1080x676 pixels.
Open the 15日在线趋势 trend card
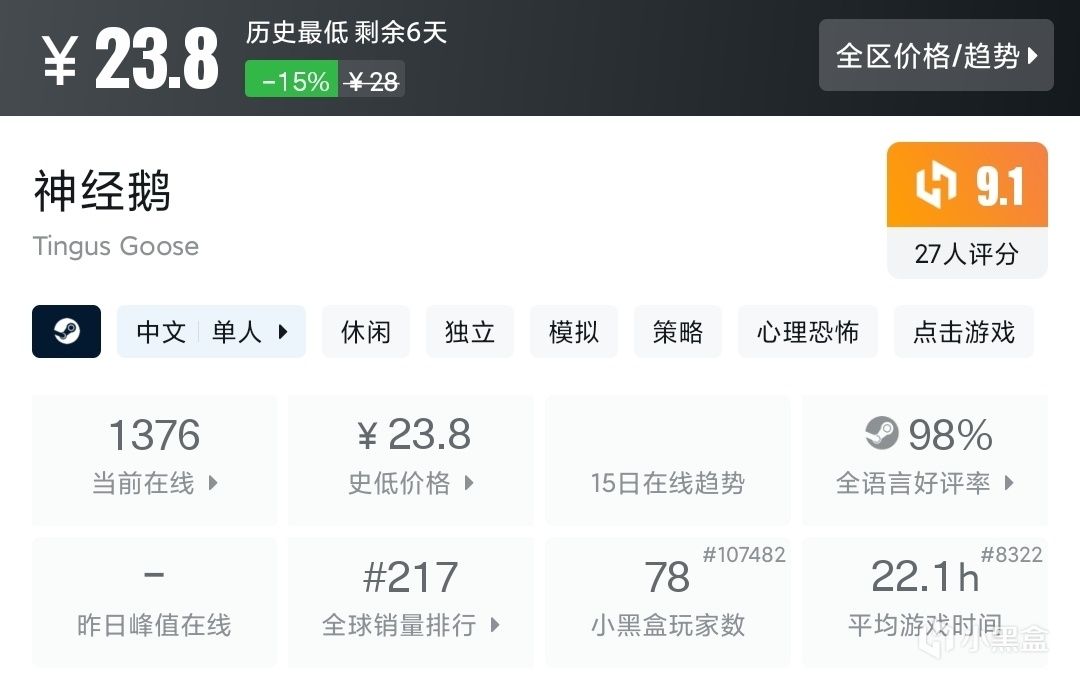coord(668,461)
